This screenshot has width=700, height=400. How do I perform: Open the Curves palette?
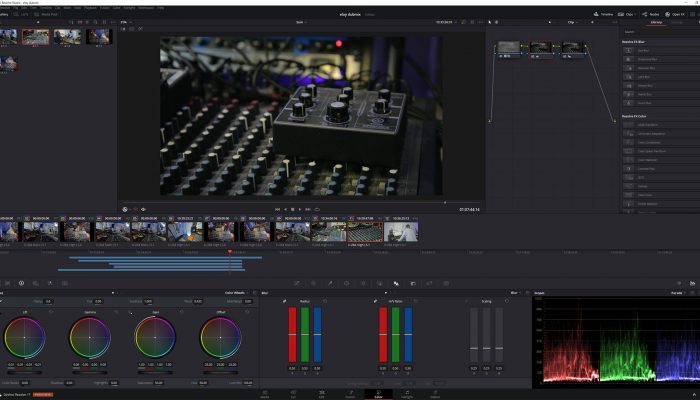point(296,283)
